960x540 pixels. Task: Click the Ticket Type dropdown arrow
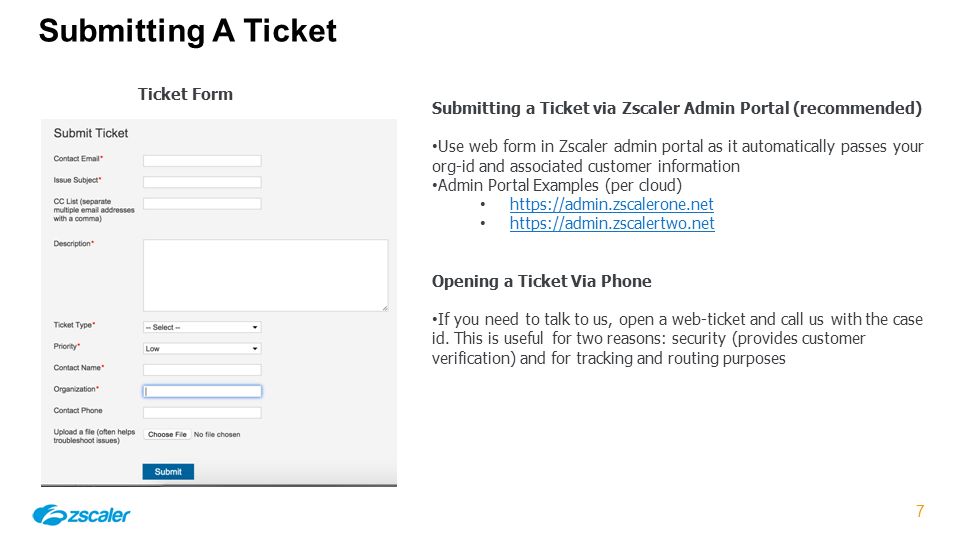[255, 328]
